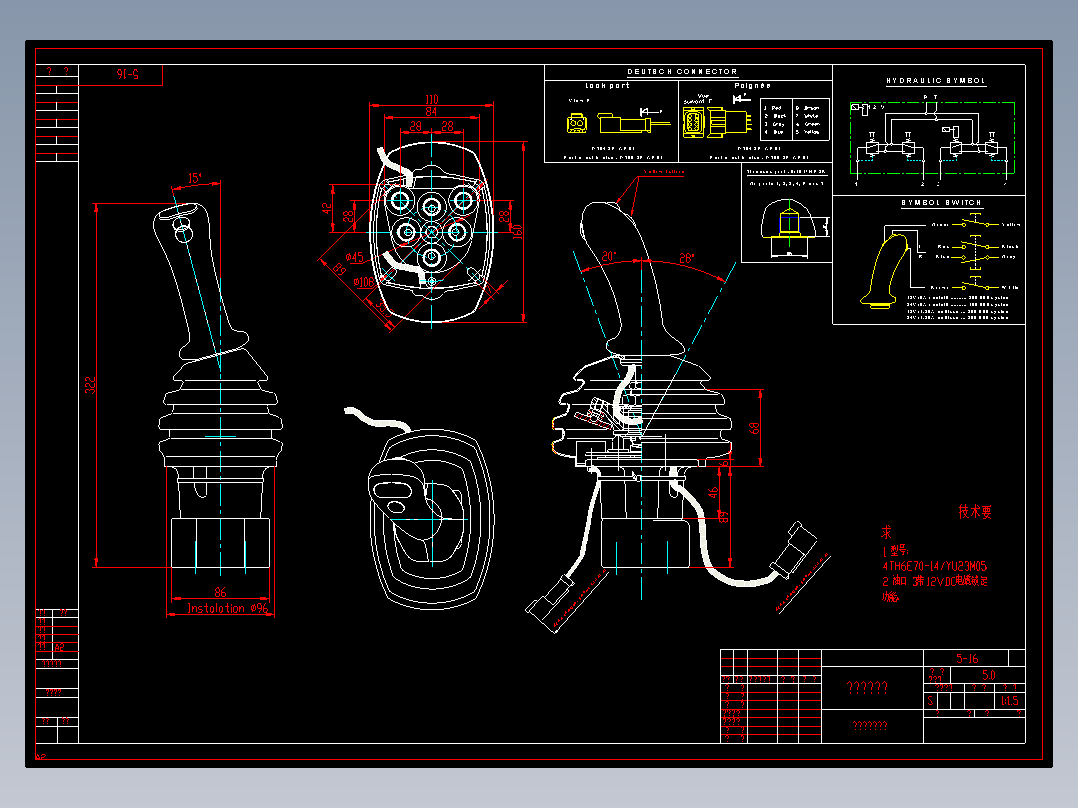Click the '技术要' technical requirements heading

point(975,512)
